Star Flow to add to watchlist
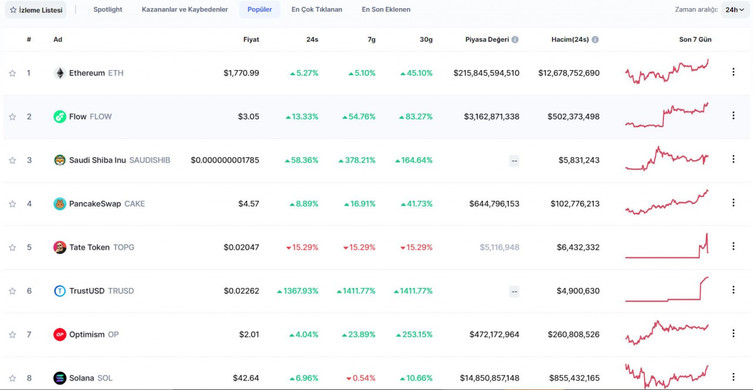The image size is (753, 390). [12, 117]
